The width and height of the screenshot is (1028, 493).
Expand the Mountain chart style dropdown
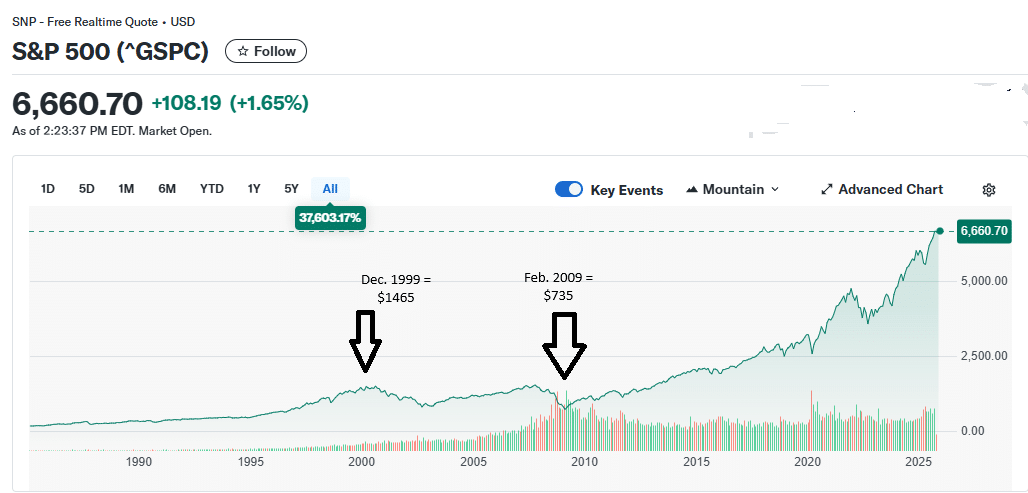pyautogui.click(x=775, y=189)
